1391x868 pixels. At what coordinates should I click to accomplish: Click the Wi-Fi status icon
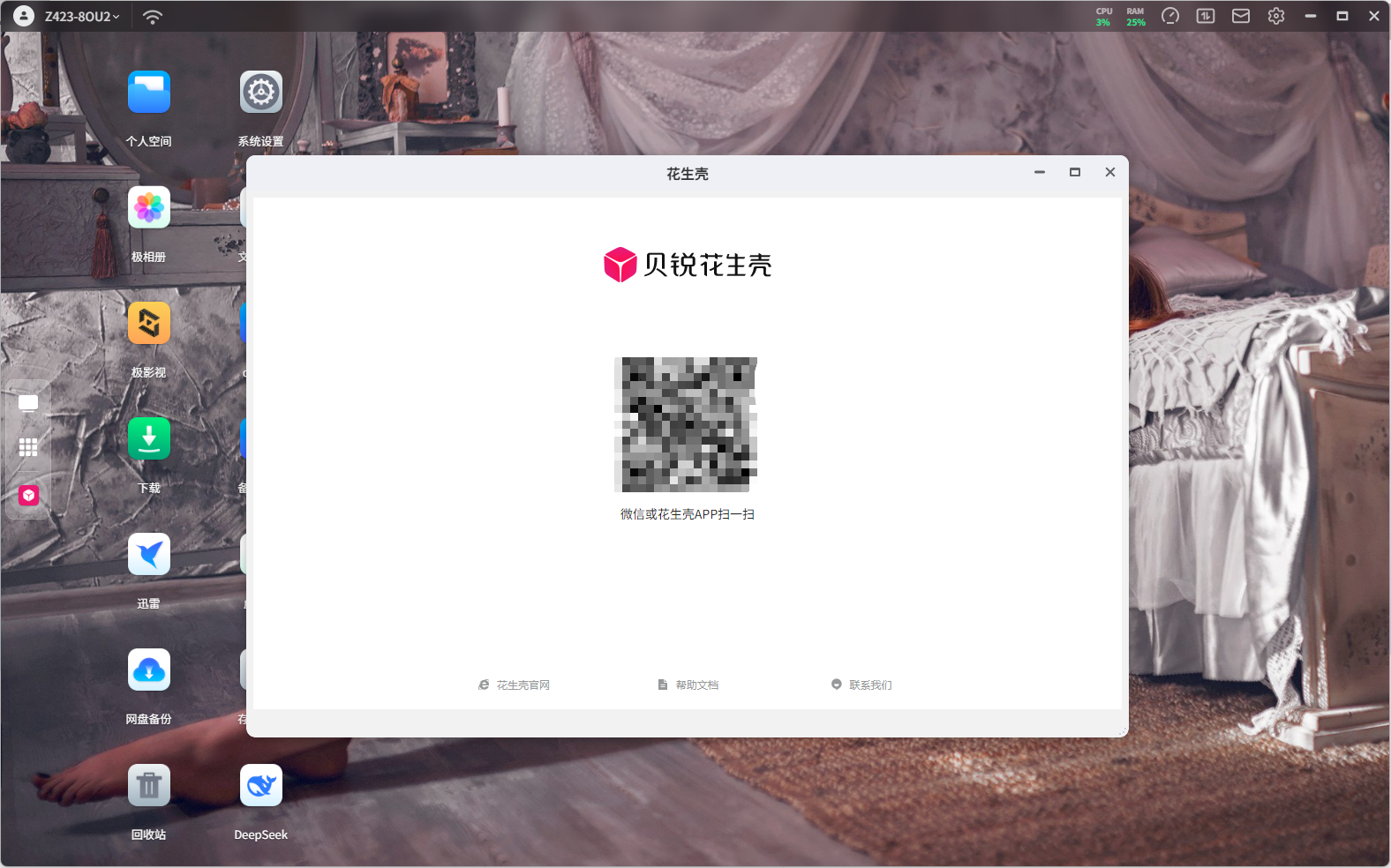tap(153, 17)
